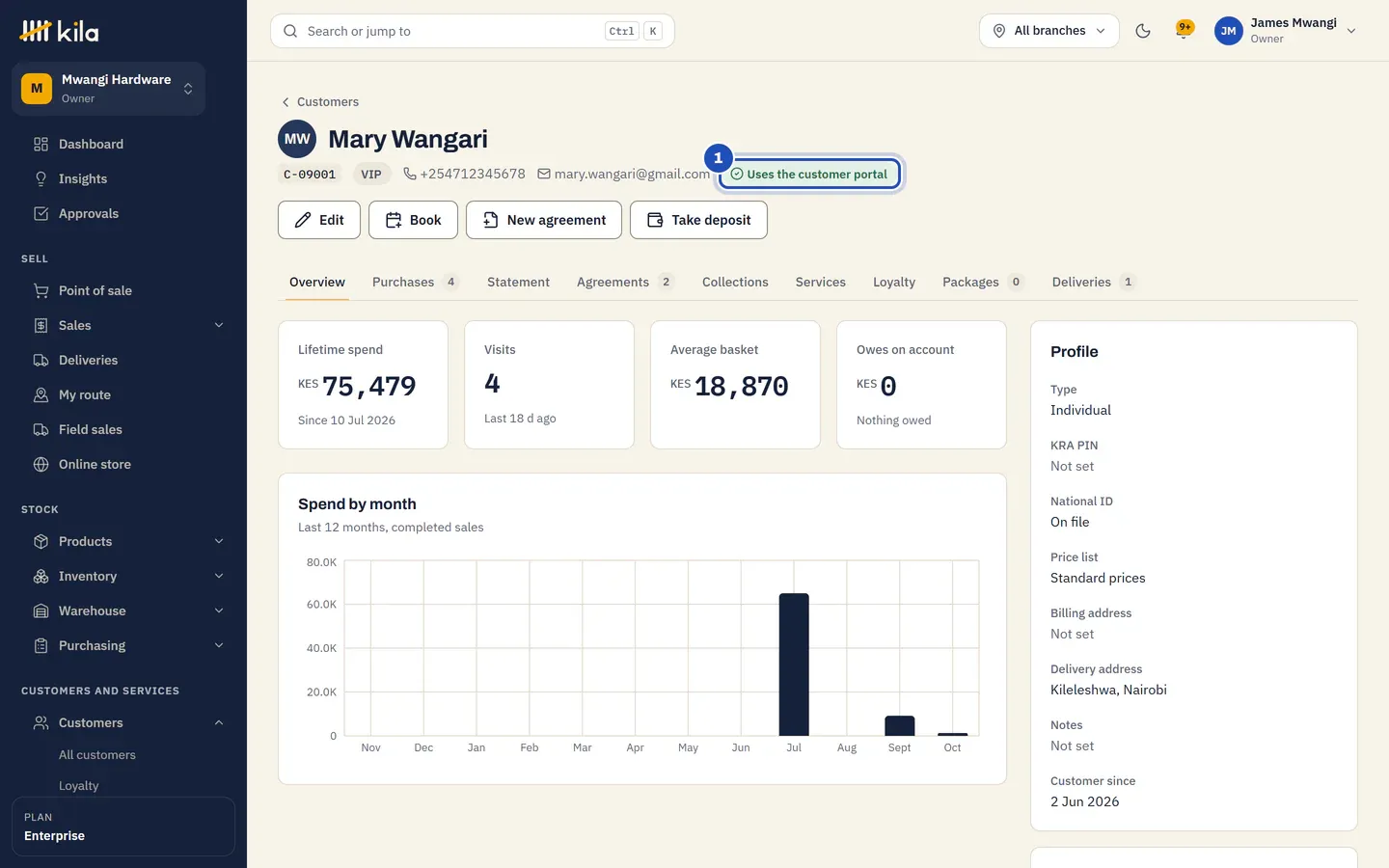
Task: Click the Take deposit button
Action: point(698,220)
